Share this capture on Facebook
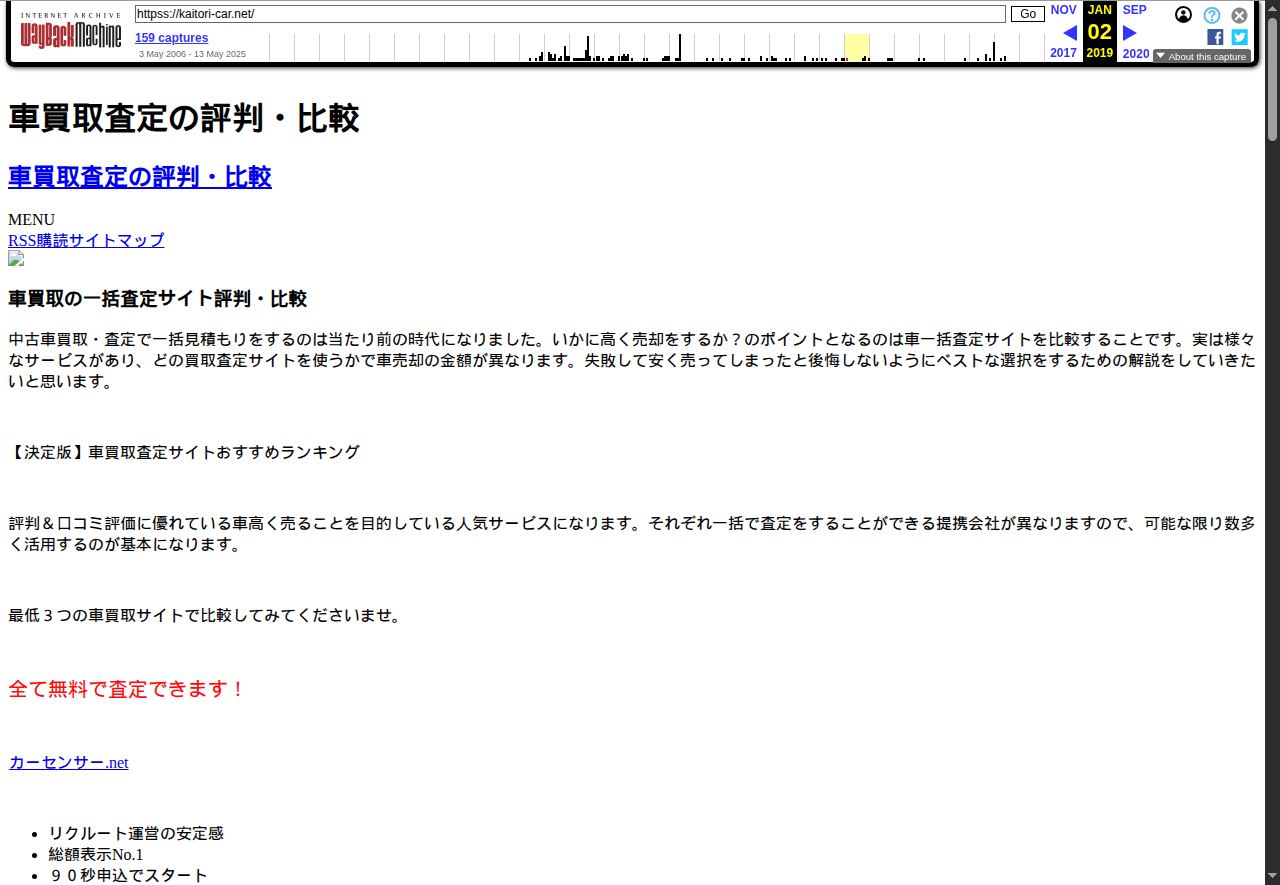The height and width of the screenshot is (885, 1280). point(1215,37)
